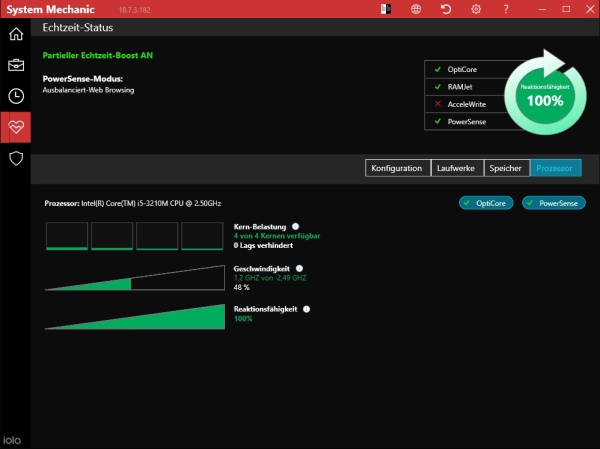Image resolution: width=600 pixels, height=449 pixels.
Task: Click the iolo logo at bottom left
Action: [12, 441]
